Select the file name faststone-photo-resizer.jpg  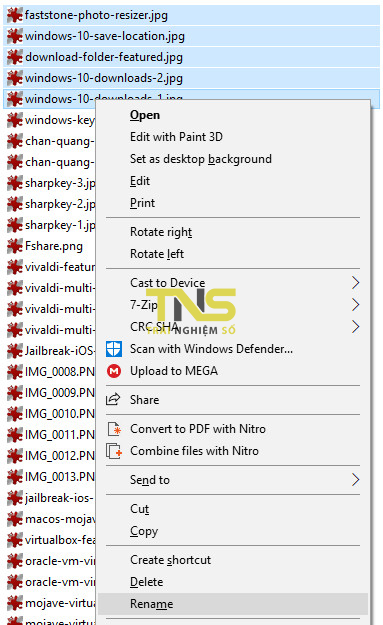(x=96, y=16)
